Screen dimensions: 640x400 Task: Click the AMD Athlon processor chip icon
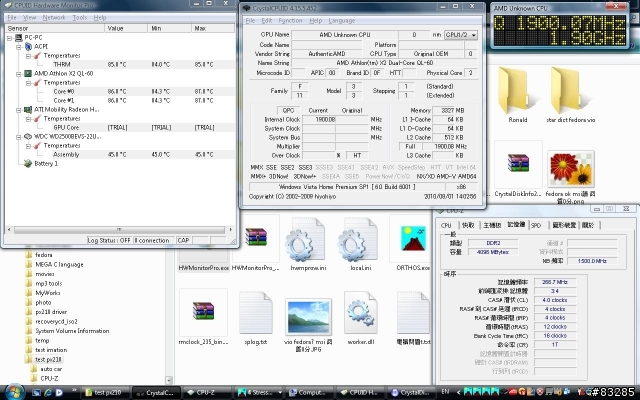[x=28, y=73]
